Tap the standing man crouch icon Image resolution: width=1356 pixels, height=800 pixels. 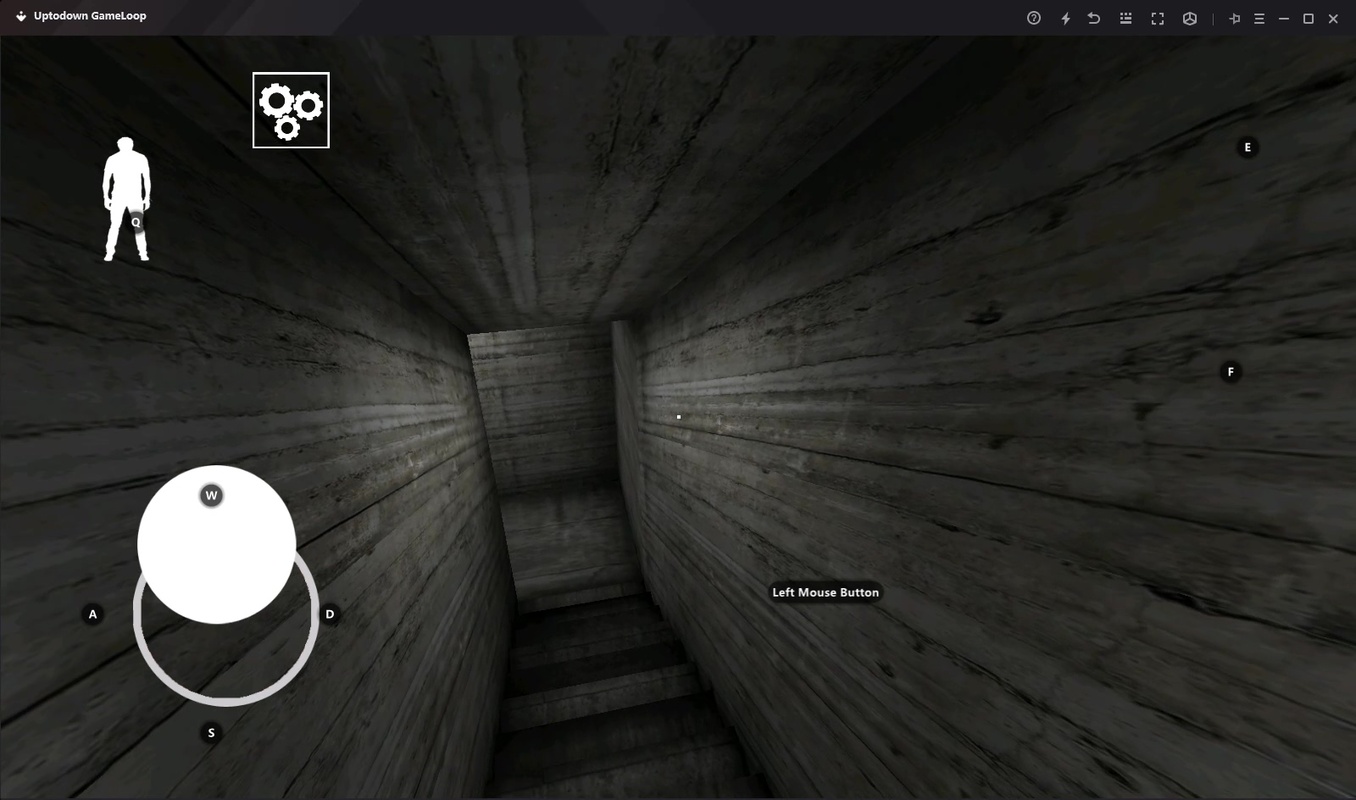(127, 199)
